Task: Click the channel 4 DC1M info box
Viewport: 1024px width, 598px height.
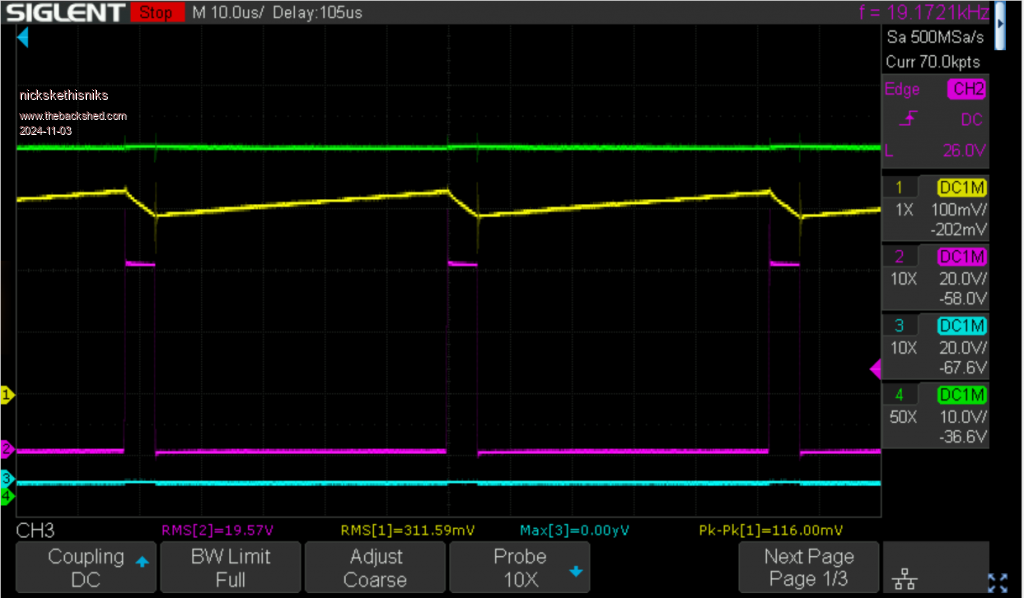Action: coord(961,394)
